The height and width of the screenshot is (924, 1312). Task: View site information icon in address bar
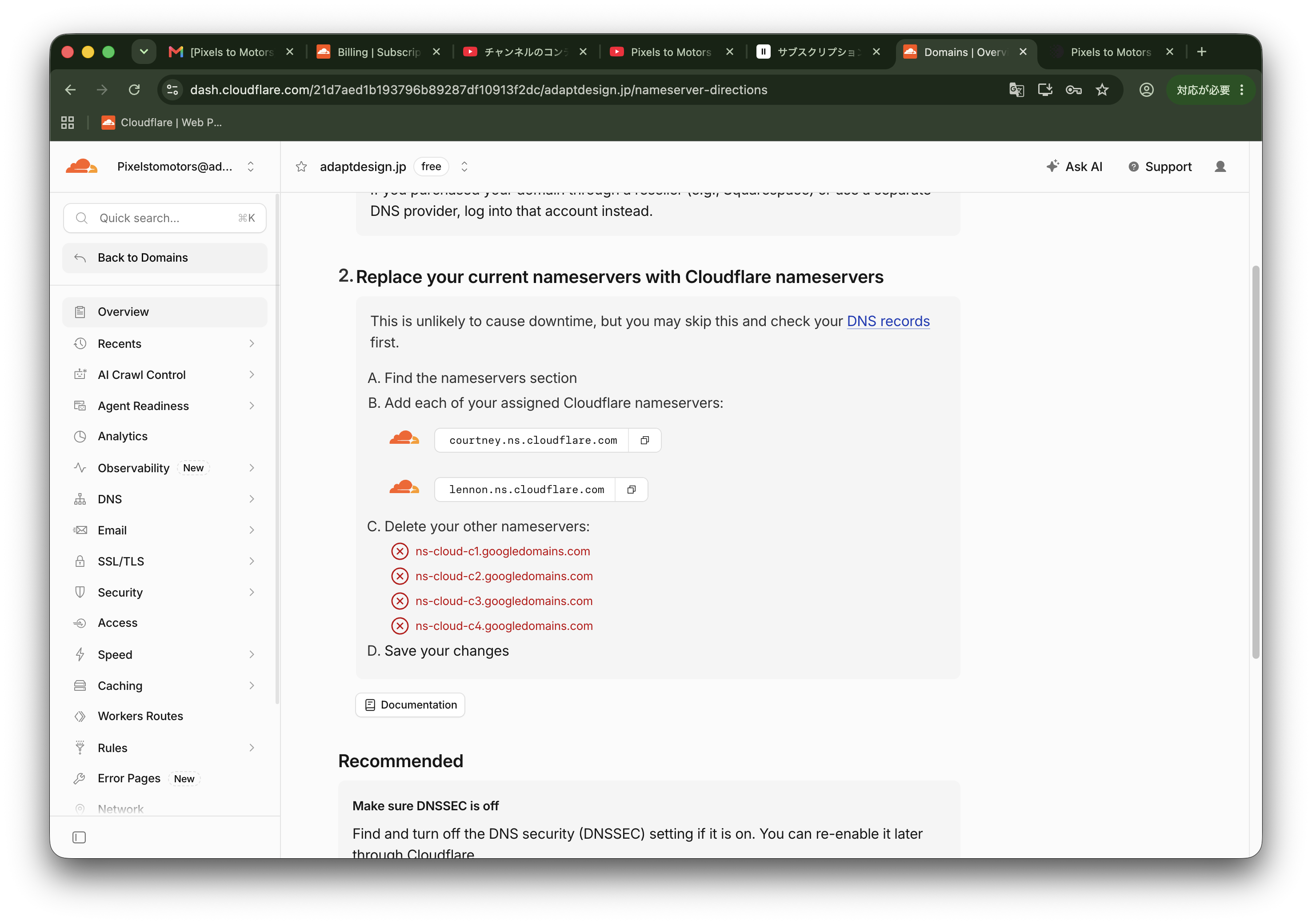pos(172,90)
